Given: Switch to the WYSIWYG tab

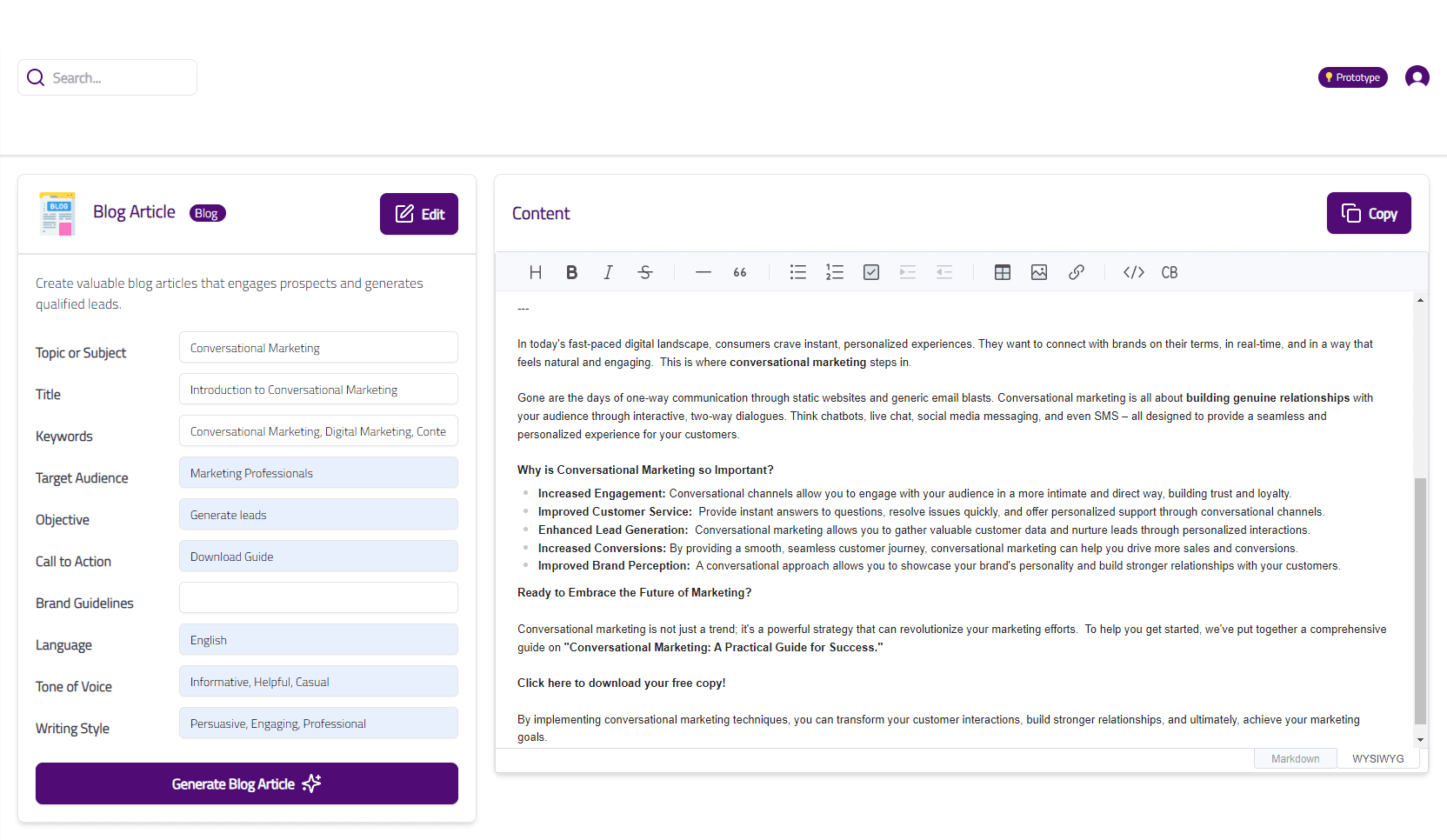Looking at the screenshot, I should pos(1377,759).
